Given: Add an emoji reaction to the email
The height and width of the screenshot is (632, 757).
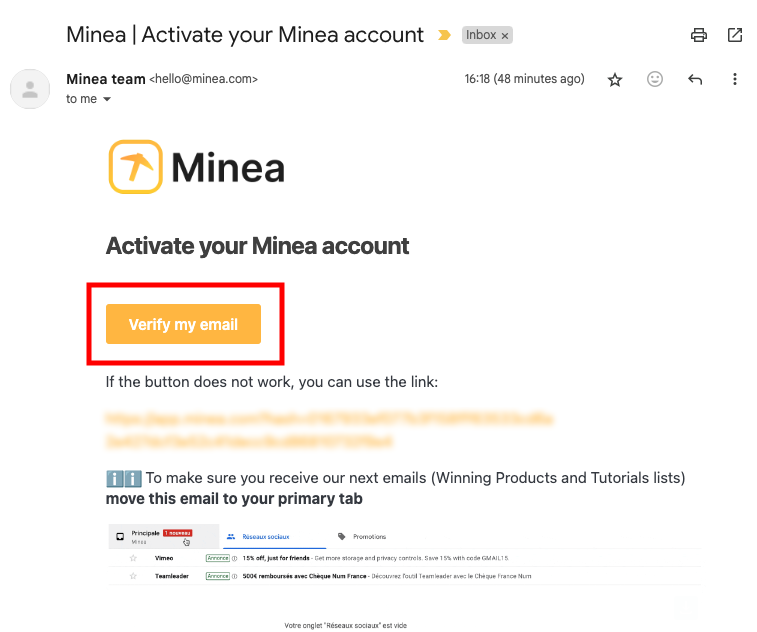Looking at the screenshot, I should (655, 79).
